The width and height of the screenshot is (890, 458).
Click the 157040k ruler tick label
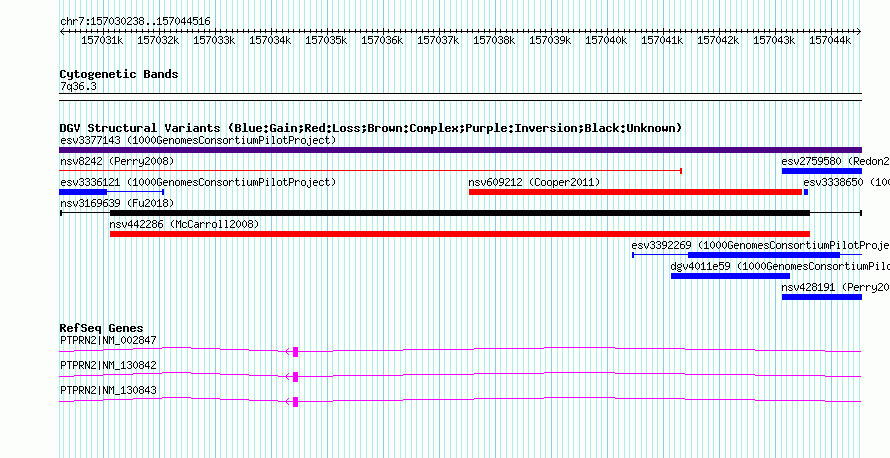coord(606,40)
